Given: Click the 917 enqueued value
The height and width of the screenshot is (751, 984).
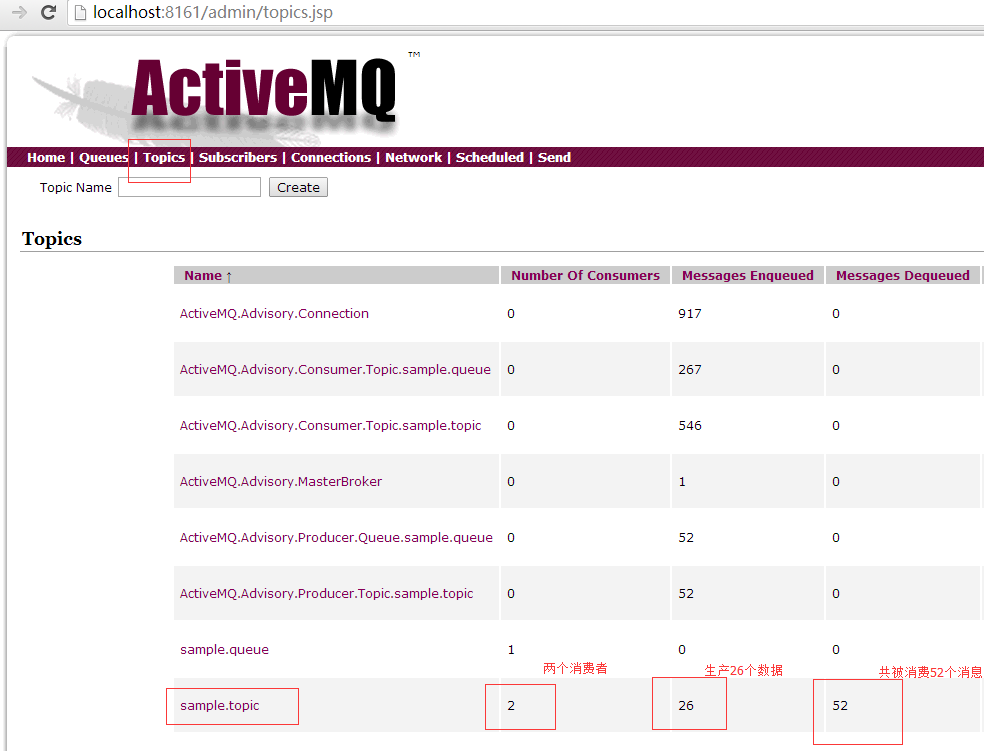Looking at the screenshot, I should pyautogui.click(x=690, y=314).
